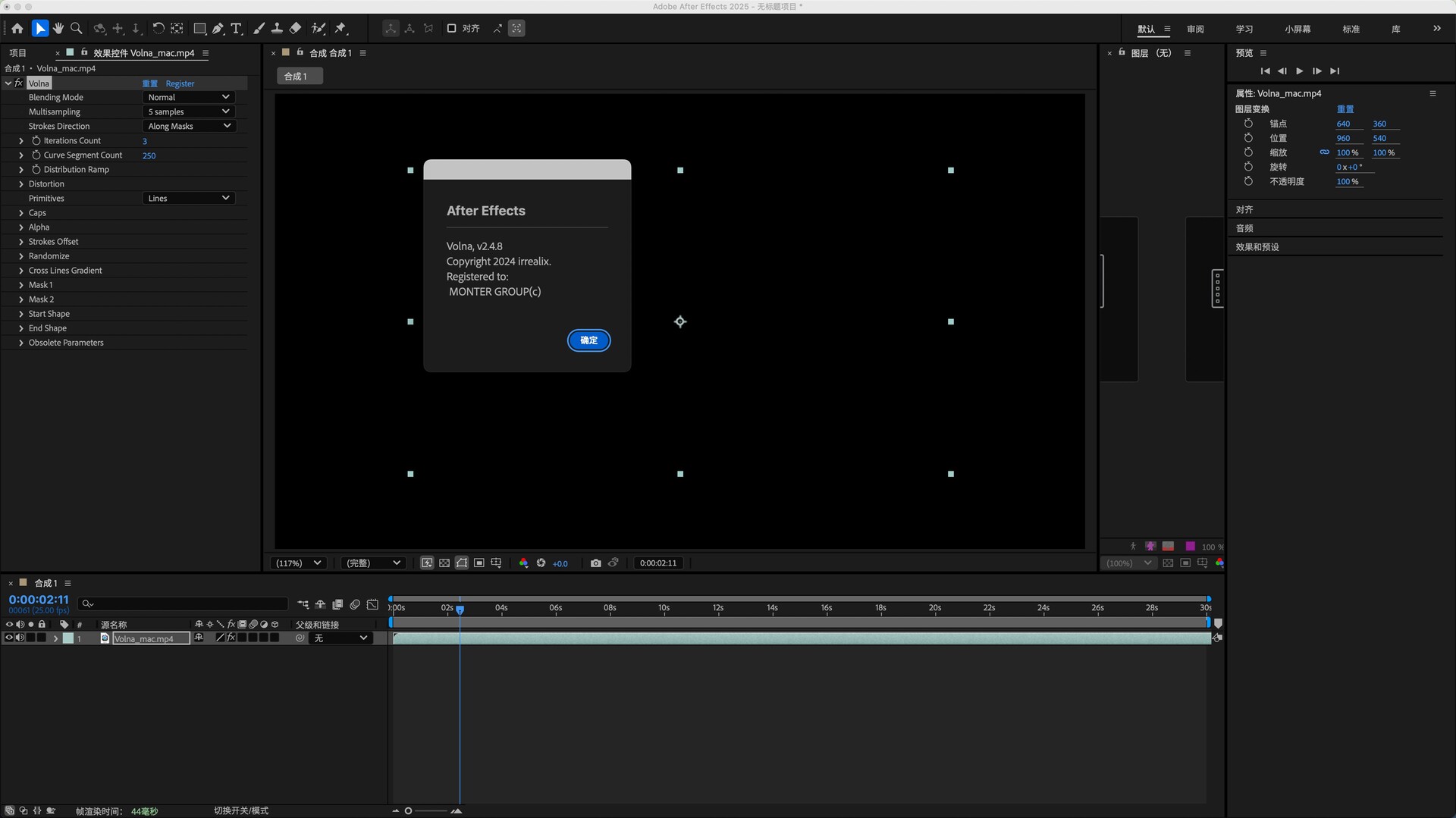
Task: Select the Zoom magnifier tool
Action: [x=77, y=29]
